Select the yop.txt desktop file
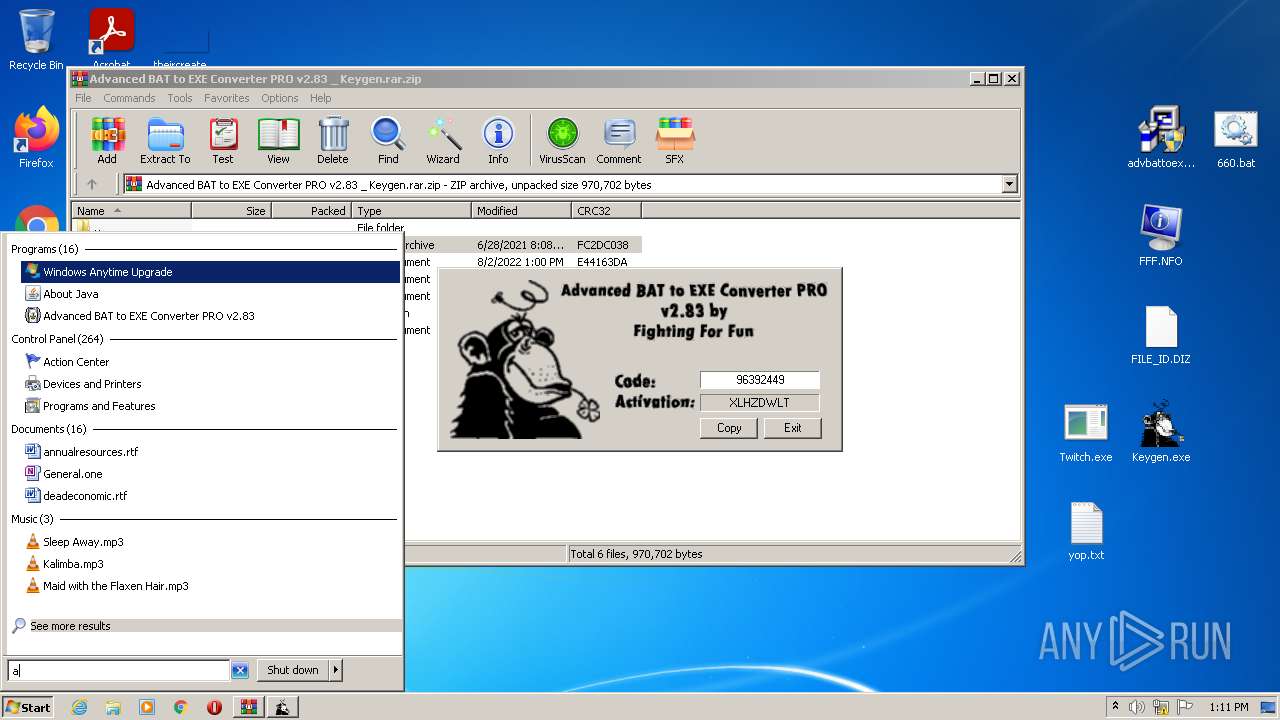The height and width of the screenshot is (720, 1280). tap(1086, 531)
